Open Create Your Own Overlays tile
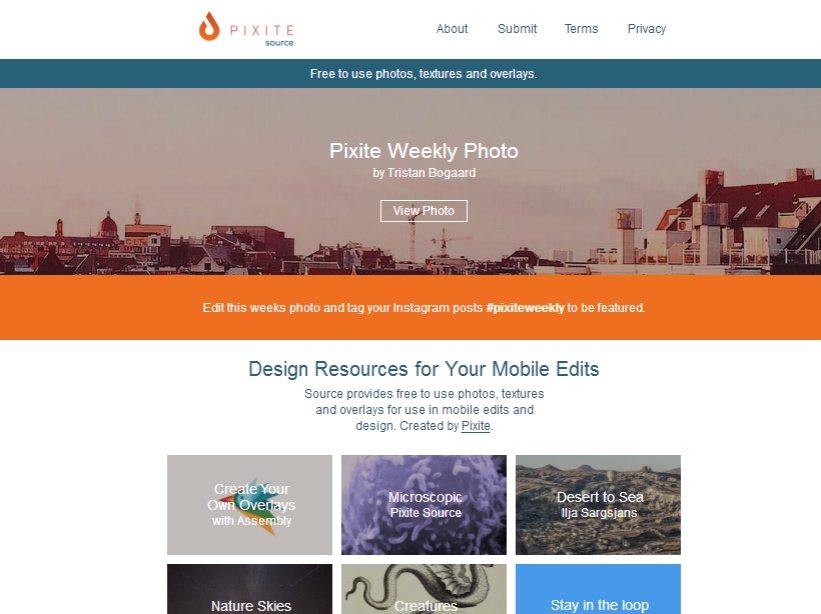821x614 pixels. click(250, 505)
